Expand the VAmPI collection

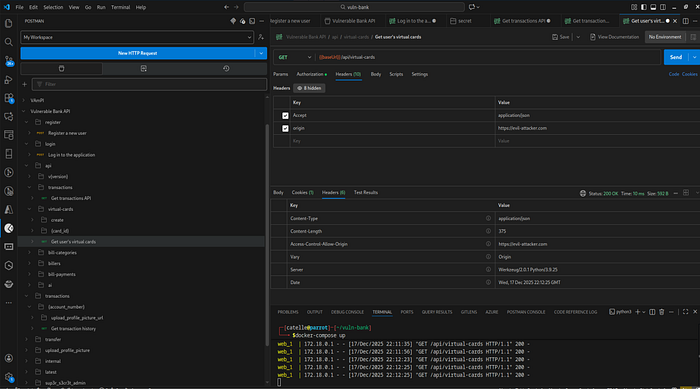click(24, 100)
